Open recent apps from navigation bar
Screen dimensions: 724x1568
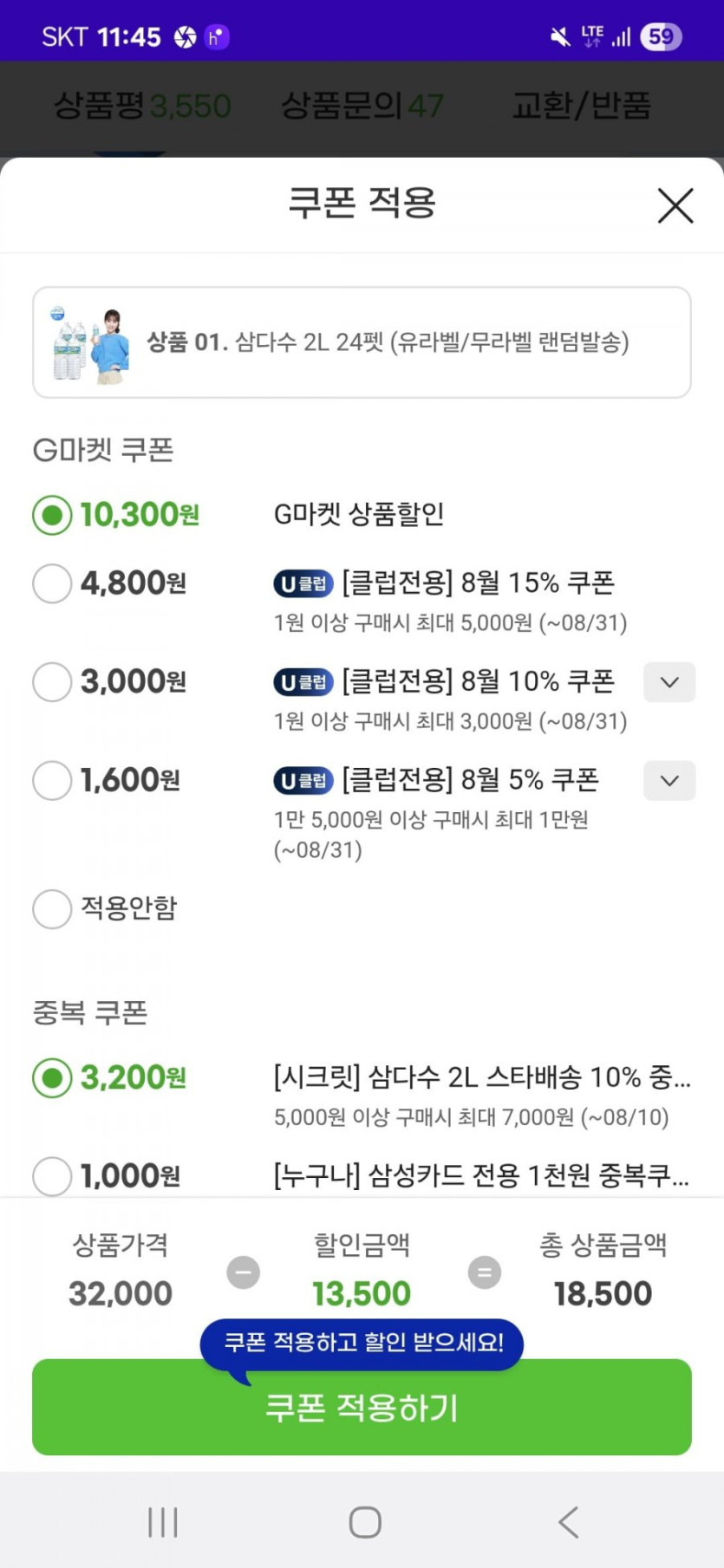coord(162,1522)
